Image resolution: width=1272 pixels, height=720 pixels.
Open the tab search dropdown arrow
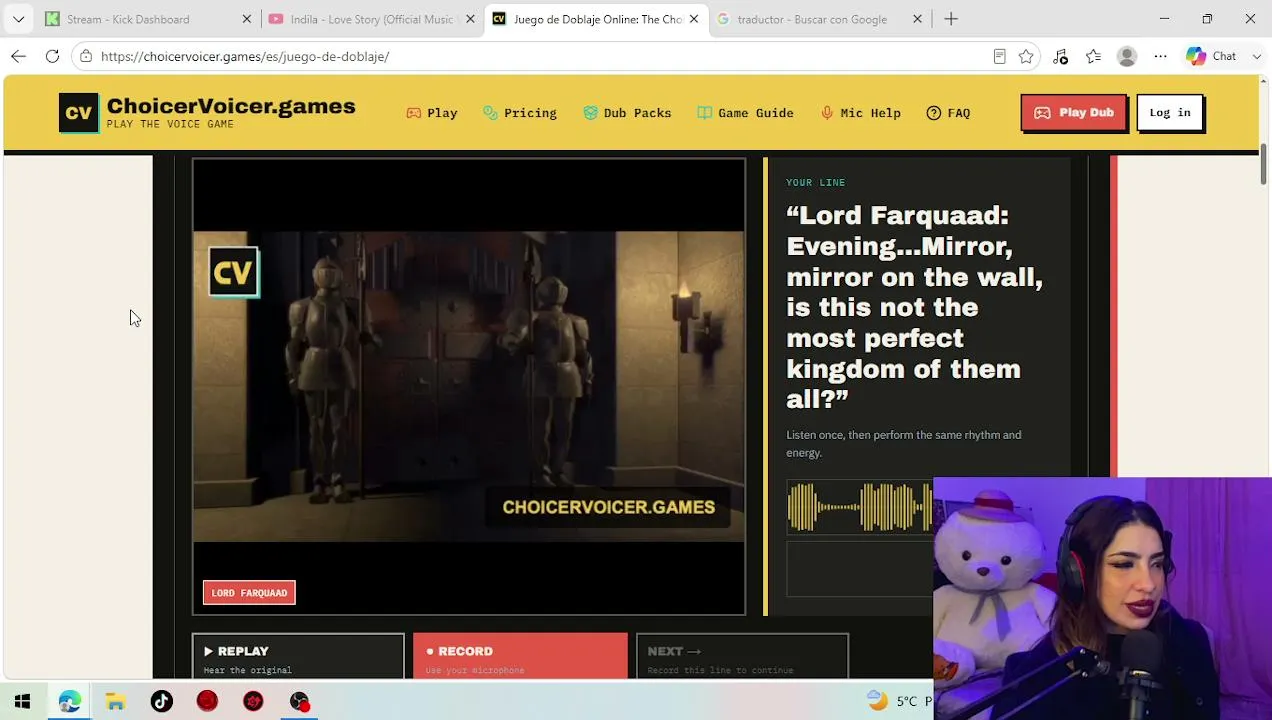point(18,19)
